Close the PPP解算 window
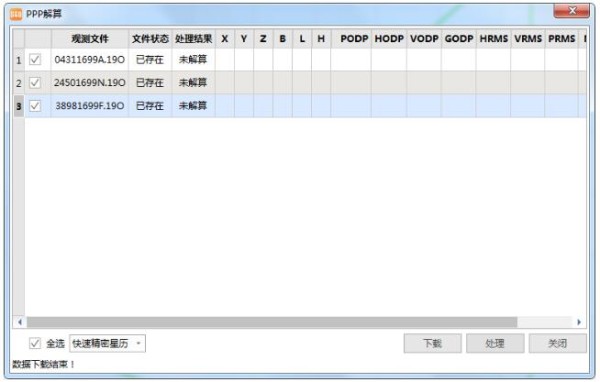This screenshot has height=382, width=600. [572, 11]
